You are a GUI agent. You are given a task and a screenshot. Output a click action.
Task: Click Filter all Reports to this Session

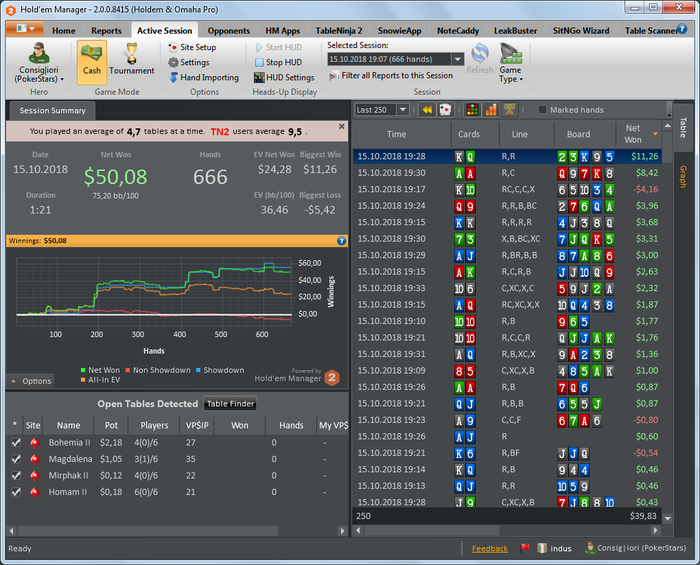point(391,75)
